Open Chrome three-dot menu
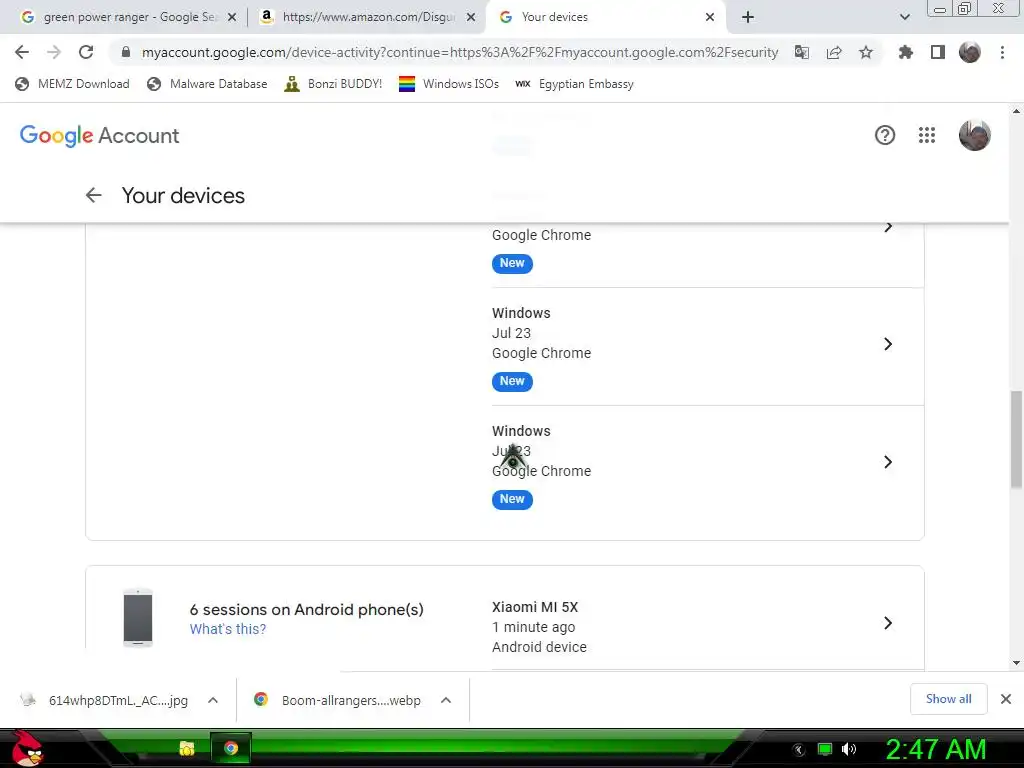Screen dimensions: 1024x768 tap(1002, 52)
